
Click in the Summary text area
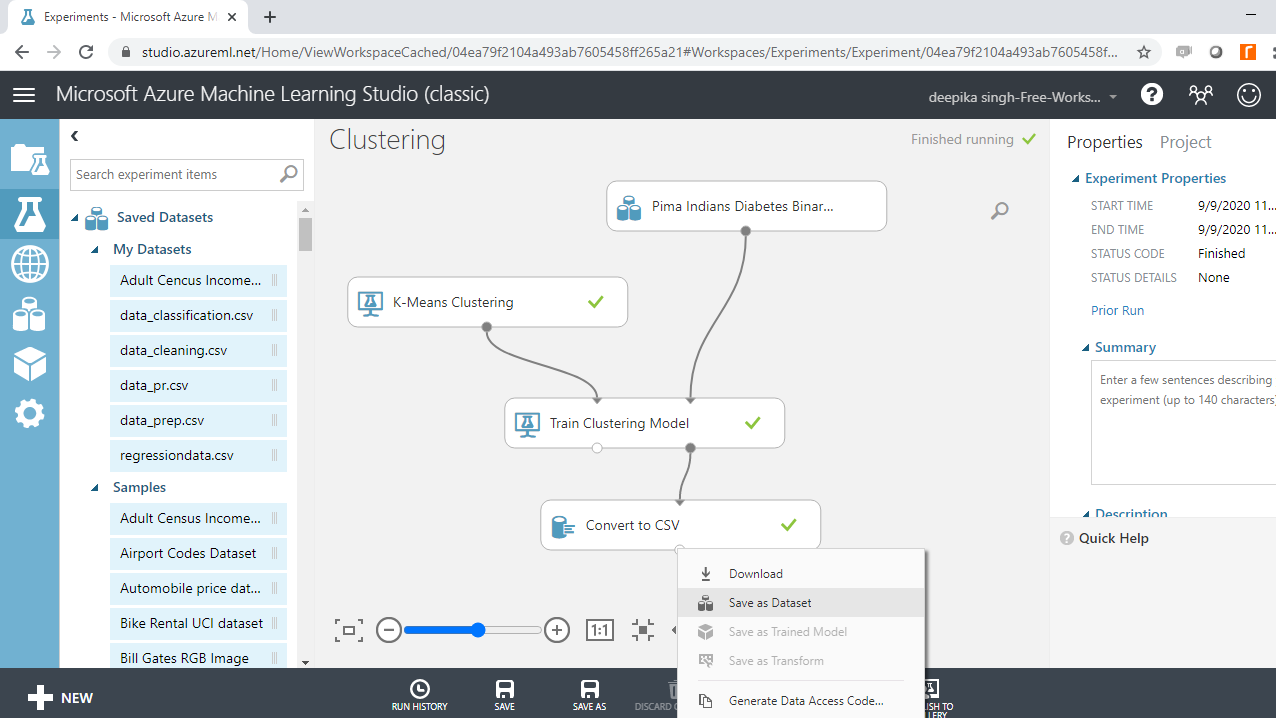1183,422
